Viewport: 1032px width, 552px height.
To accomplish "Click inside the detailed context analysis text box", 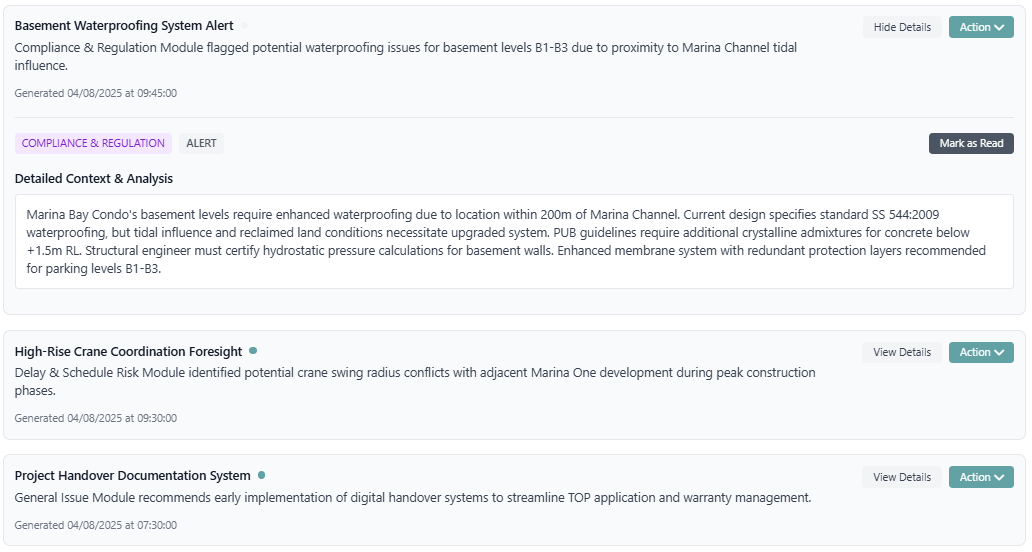I will coord(514,241).
